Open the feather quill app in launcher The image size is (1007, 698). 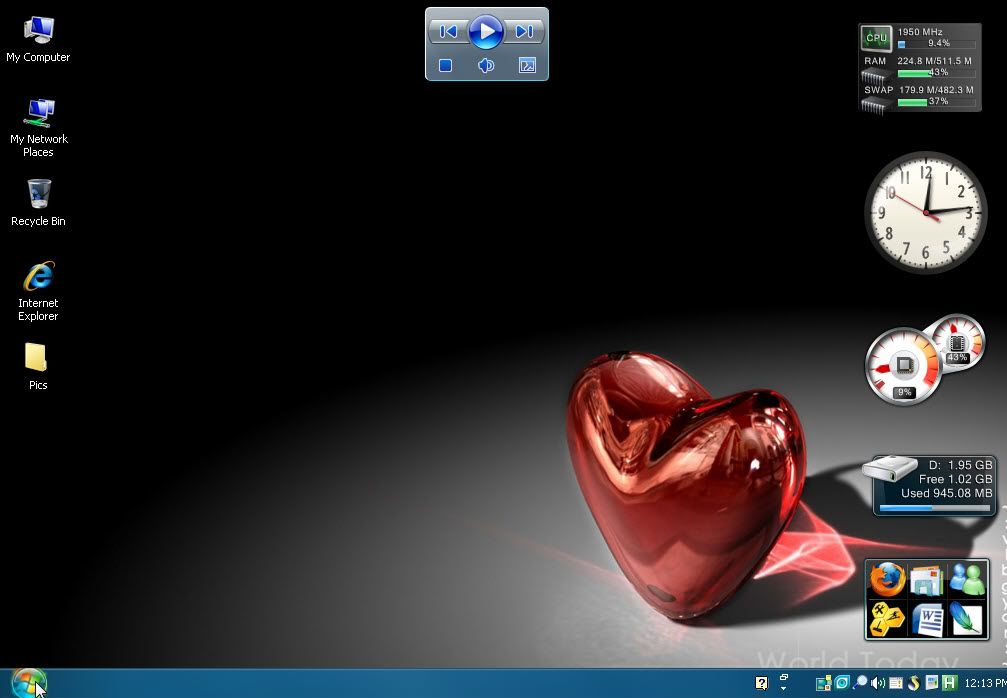pos(966,619)
